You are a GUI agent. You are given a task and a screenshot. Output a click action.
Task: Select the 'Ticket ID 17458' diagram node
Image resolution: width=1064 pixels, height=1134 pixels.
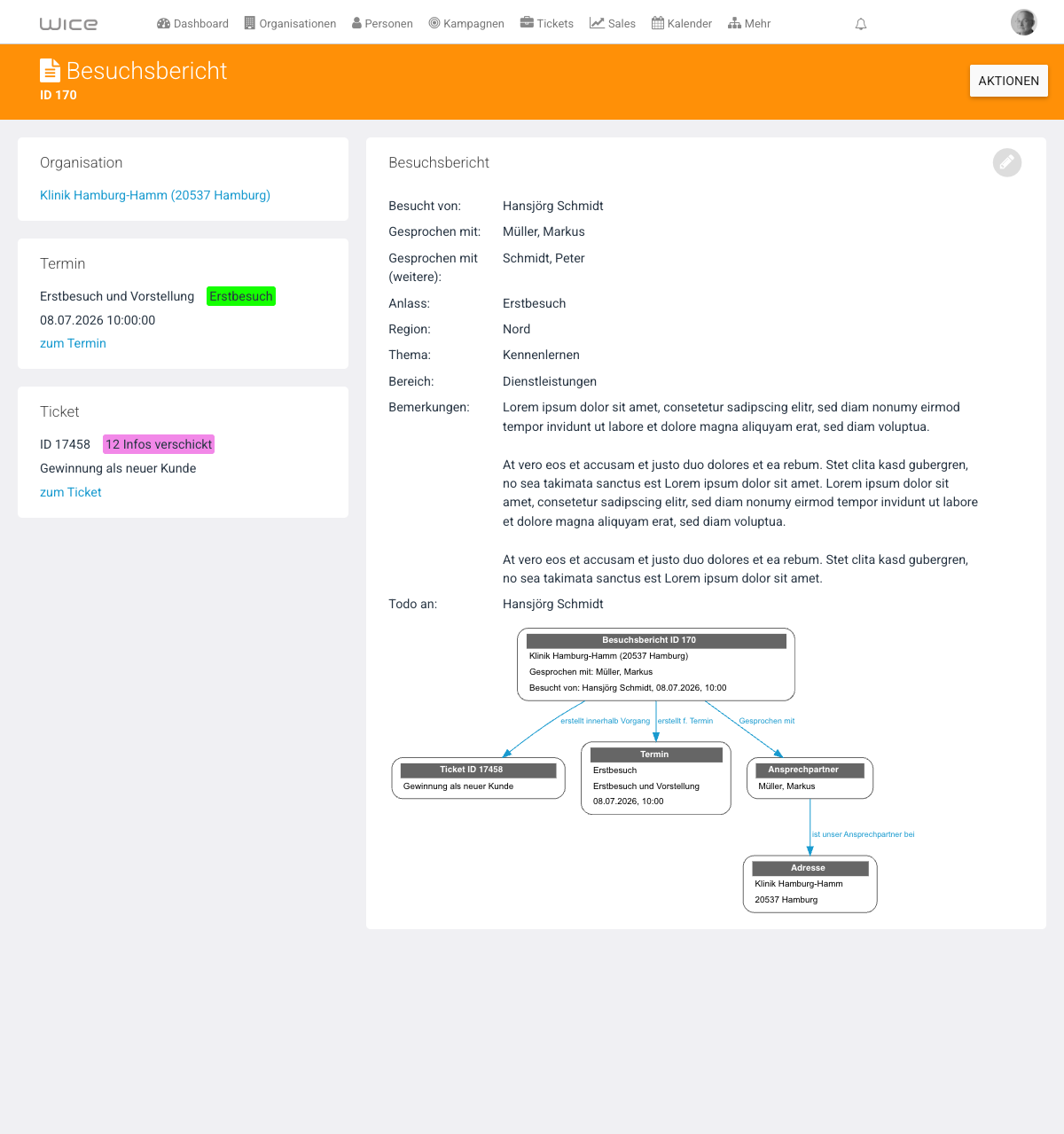(478, 778)
